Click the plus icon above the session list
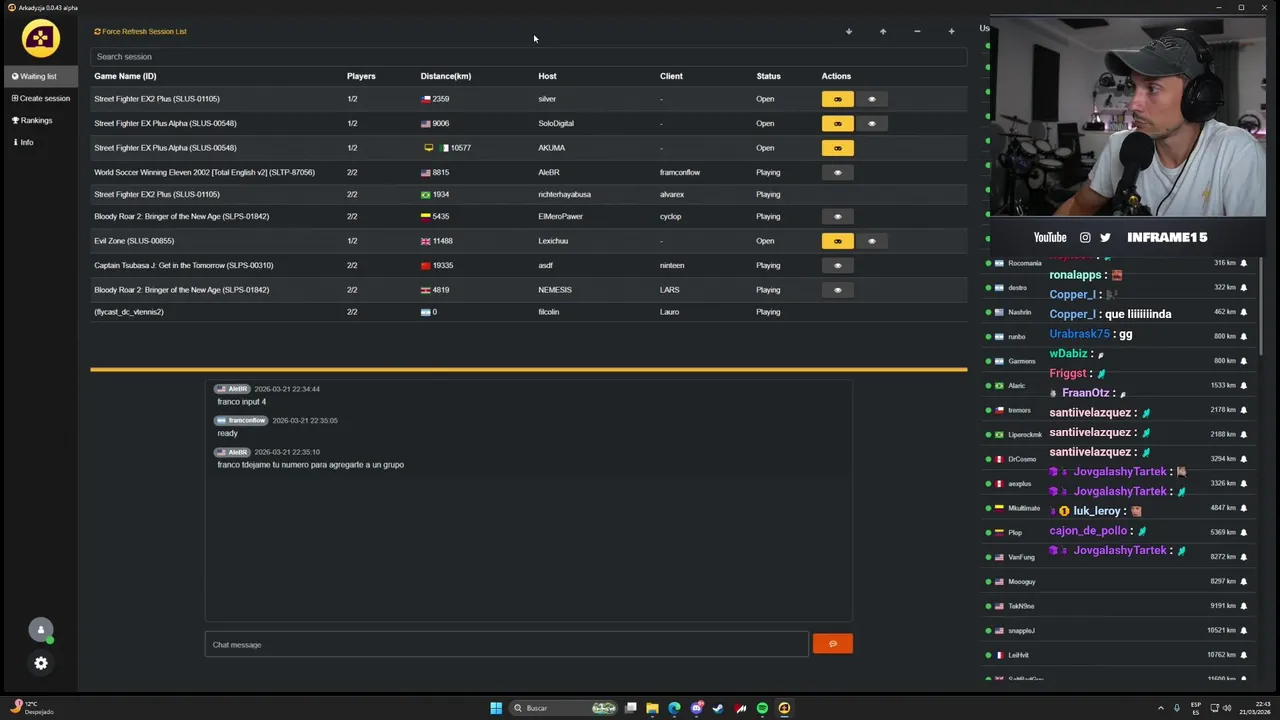Screen dimensions: 1280x720 [951, 31]
